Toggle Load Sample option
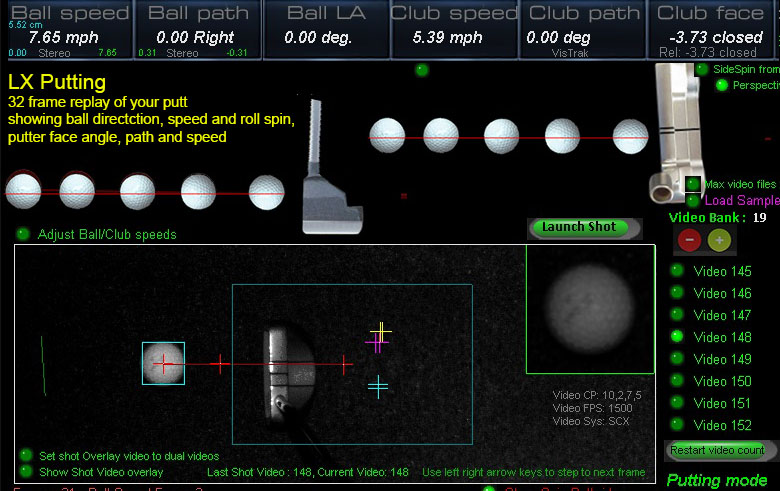Screen dimensions: 780x491 pyautogui.click(x=692, y=200)
